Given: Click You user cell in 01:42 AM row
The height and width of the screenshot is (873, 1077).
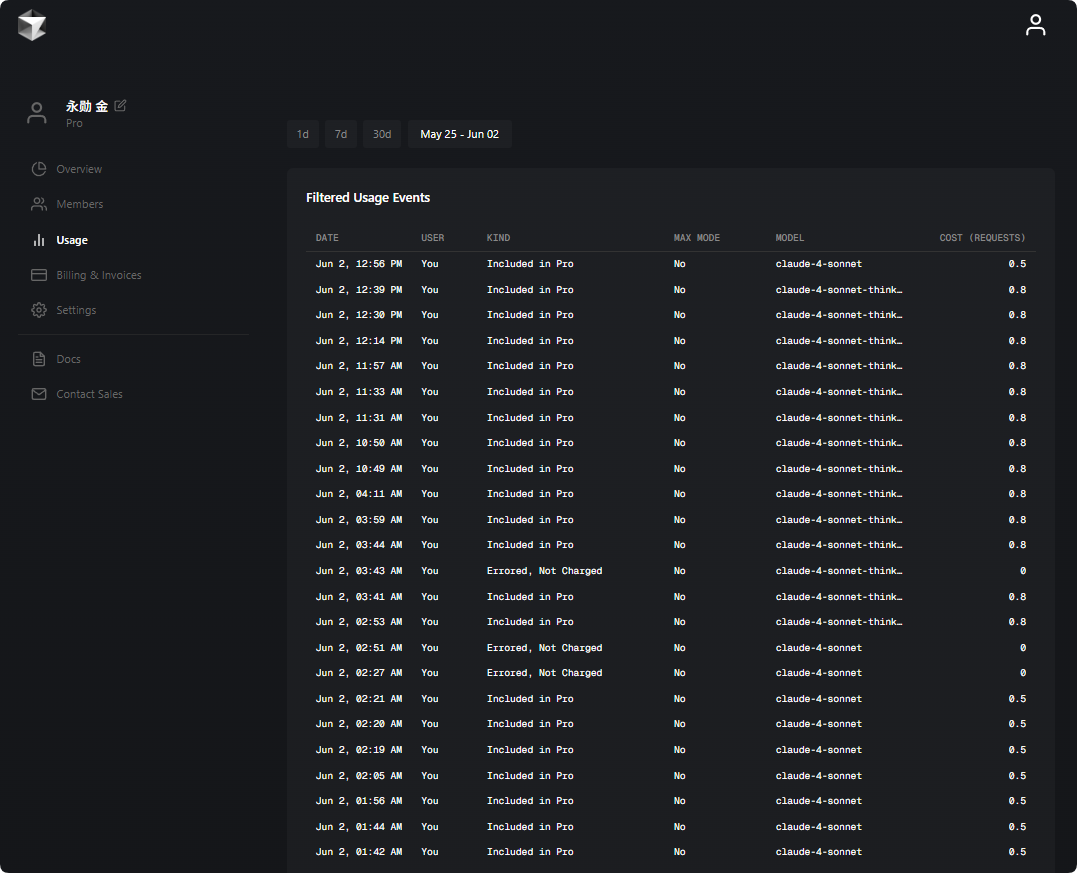Looking at the screenshot, I should 430,852.
